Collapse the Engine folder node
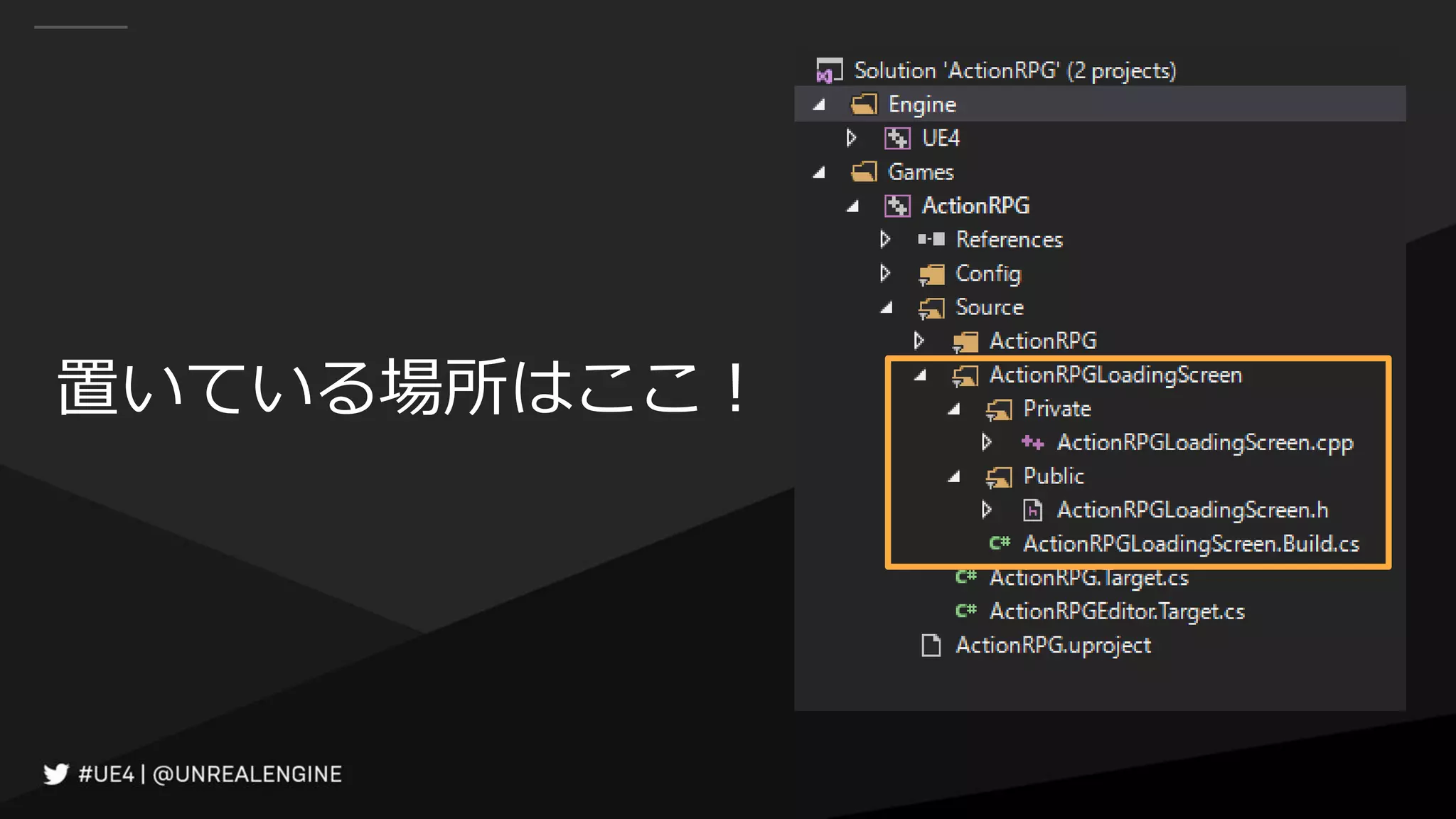Screen dimensions: 1456x819 (x=819, y=105)
